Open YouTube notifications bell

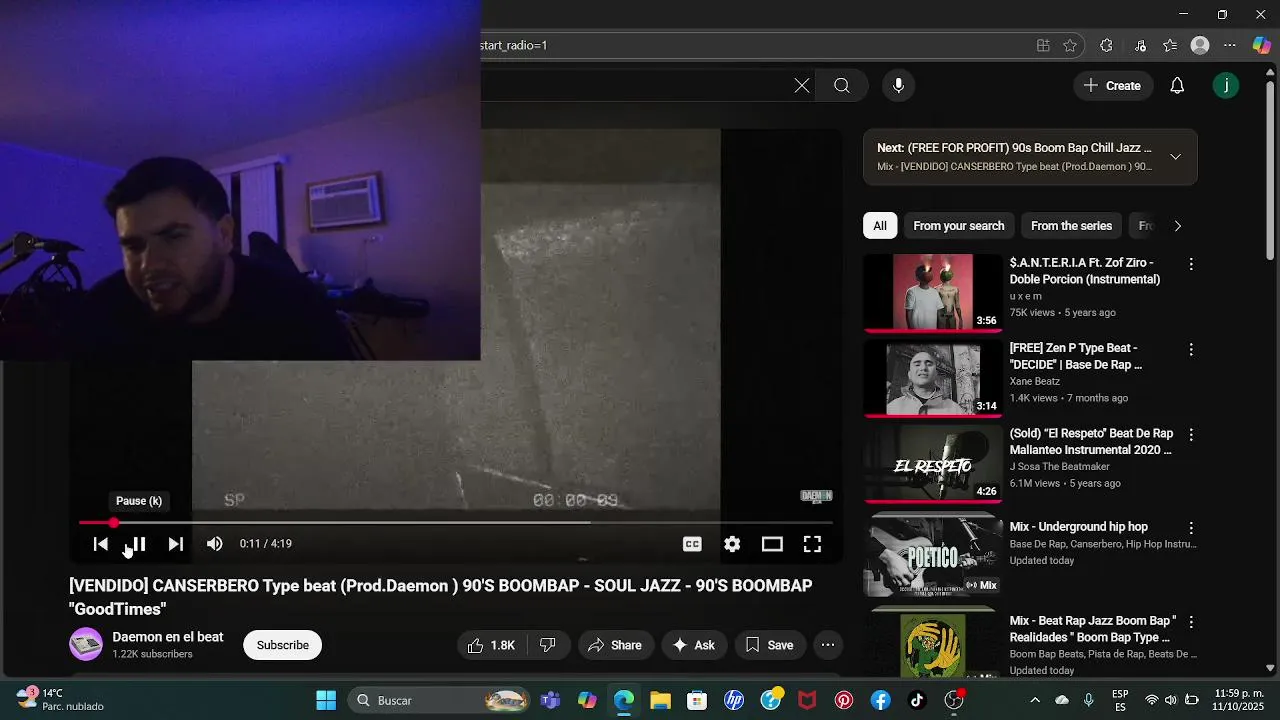click(1177, 86)
